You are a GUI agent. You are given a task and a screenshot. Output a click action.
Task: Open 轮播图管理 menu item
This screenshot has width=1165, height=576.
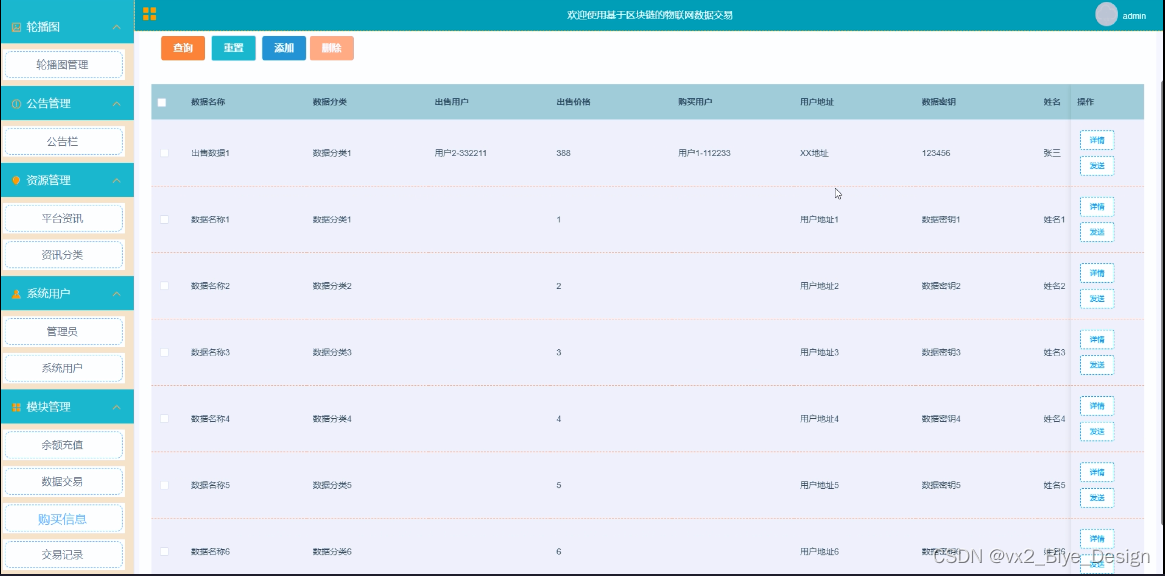[63, 65]
